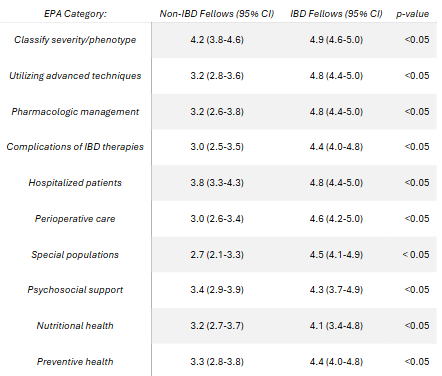Select the 'EPA Category:' header cell
The height and width of the screenshot is (376, 442).
coord(75,14)
